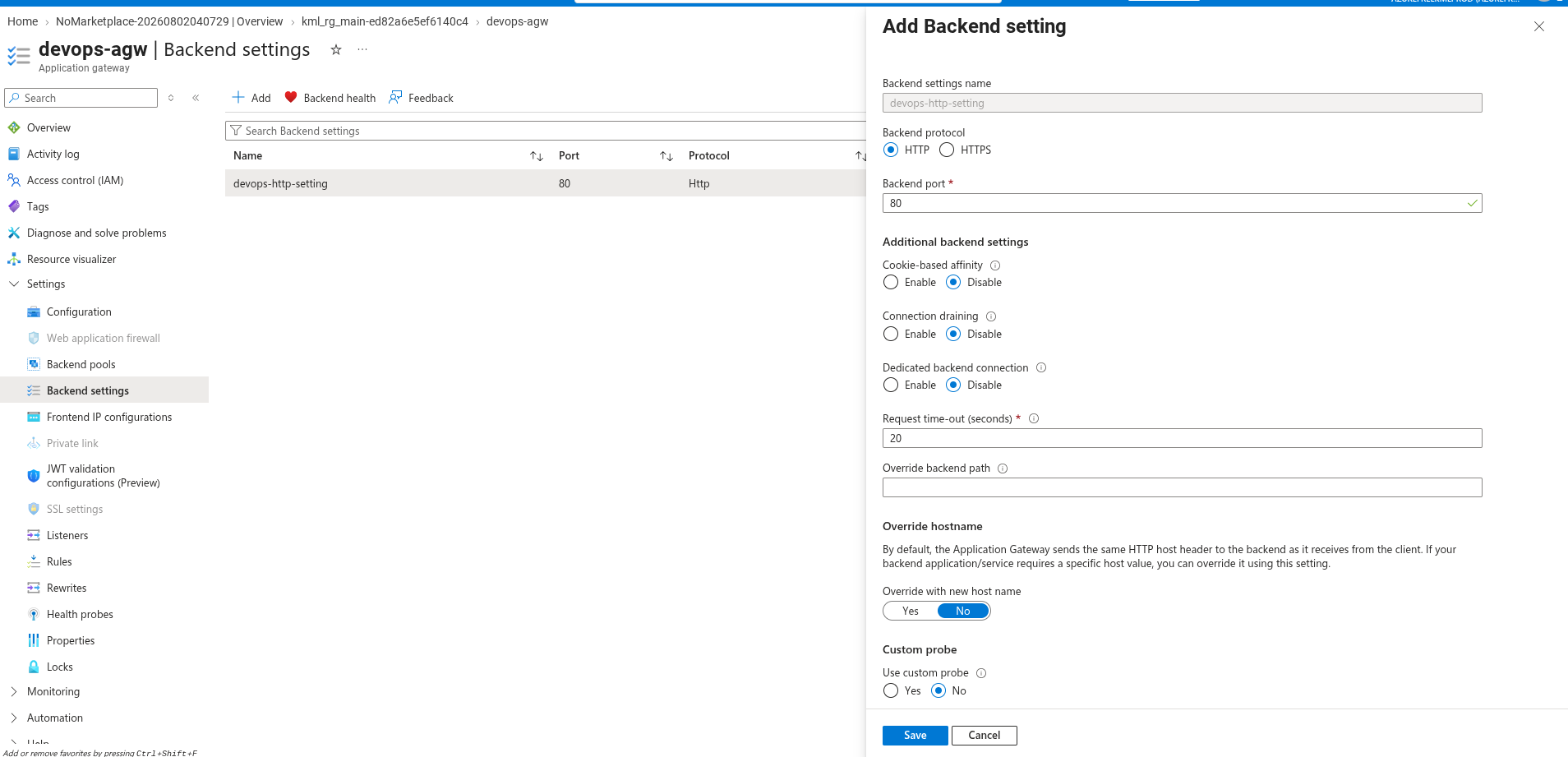Expand the Automation section
1568x757 pixels.
point(14,718)
